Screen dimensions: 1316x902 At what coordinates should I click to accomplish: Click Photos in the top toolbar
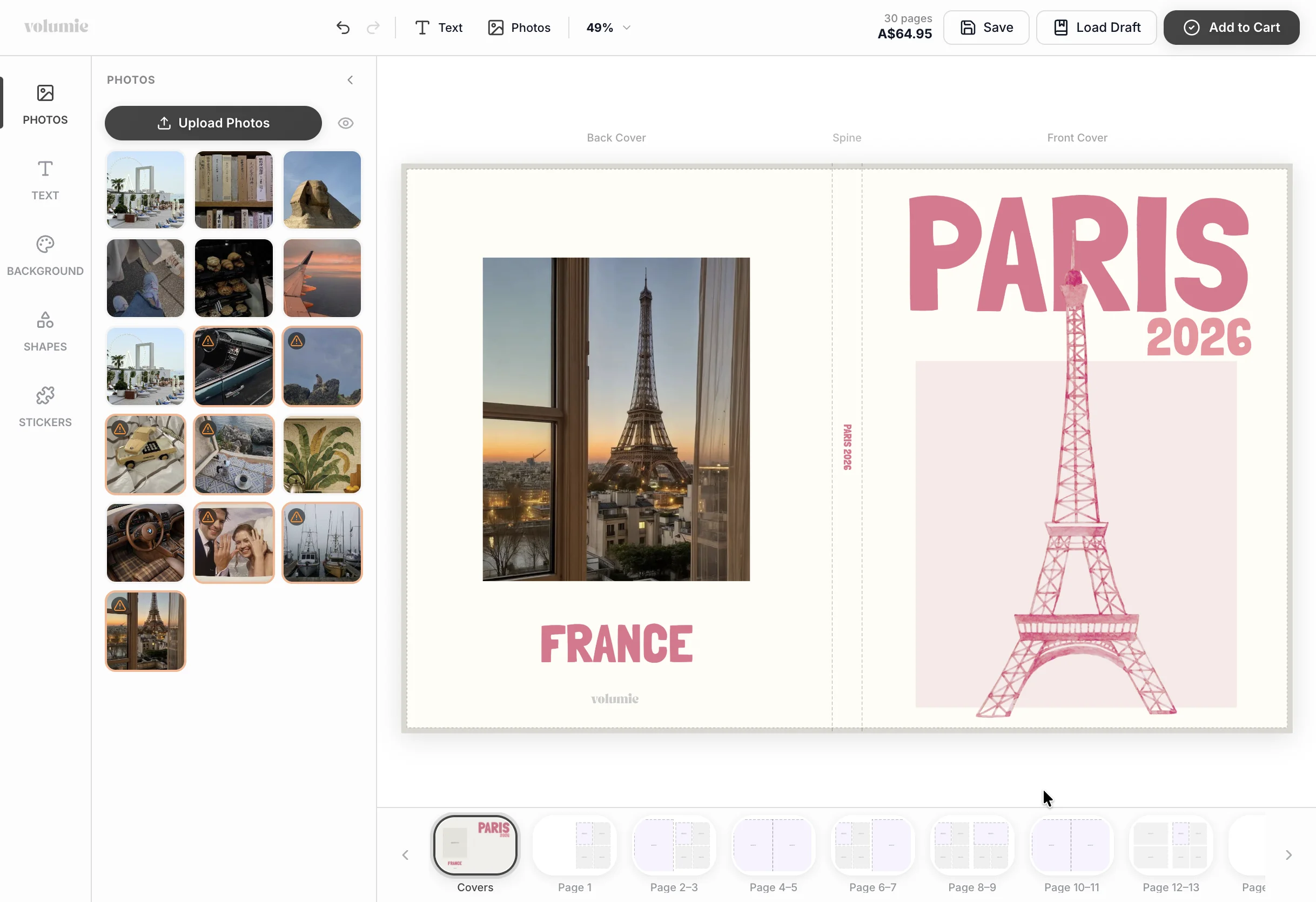tap(519, 27)
